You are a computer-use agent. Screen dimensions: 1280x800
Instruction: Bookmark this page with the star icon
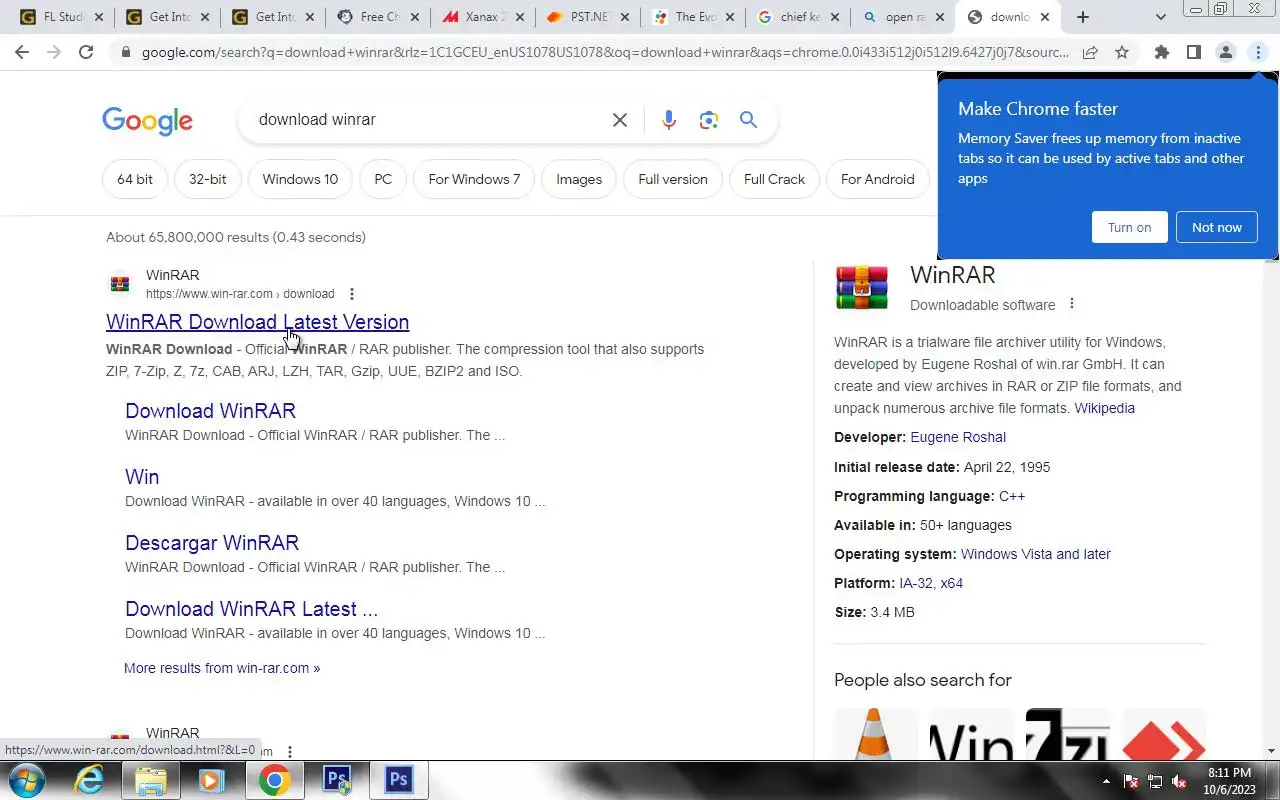1122,52
